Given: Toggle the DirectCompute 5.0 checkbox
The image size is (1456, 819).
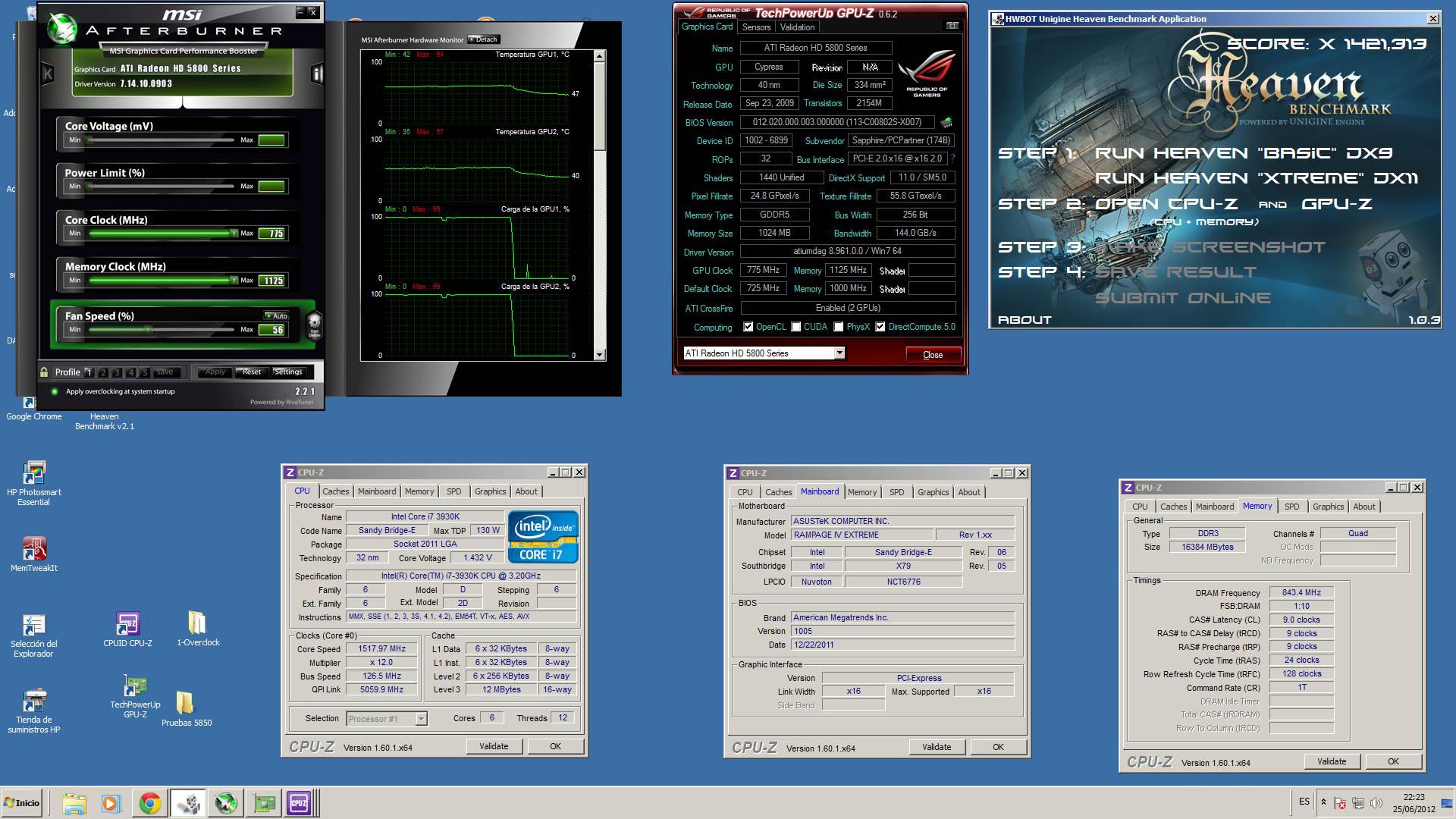Looking at the screenshot, I should point(880,327).
